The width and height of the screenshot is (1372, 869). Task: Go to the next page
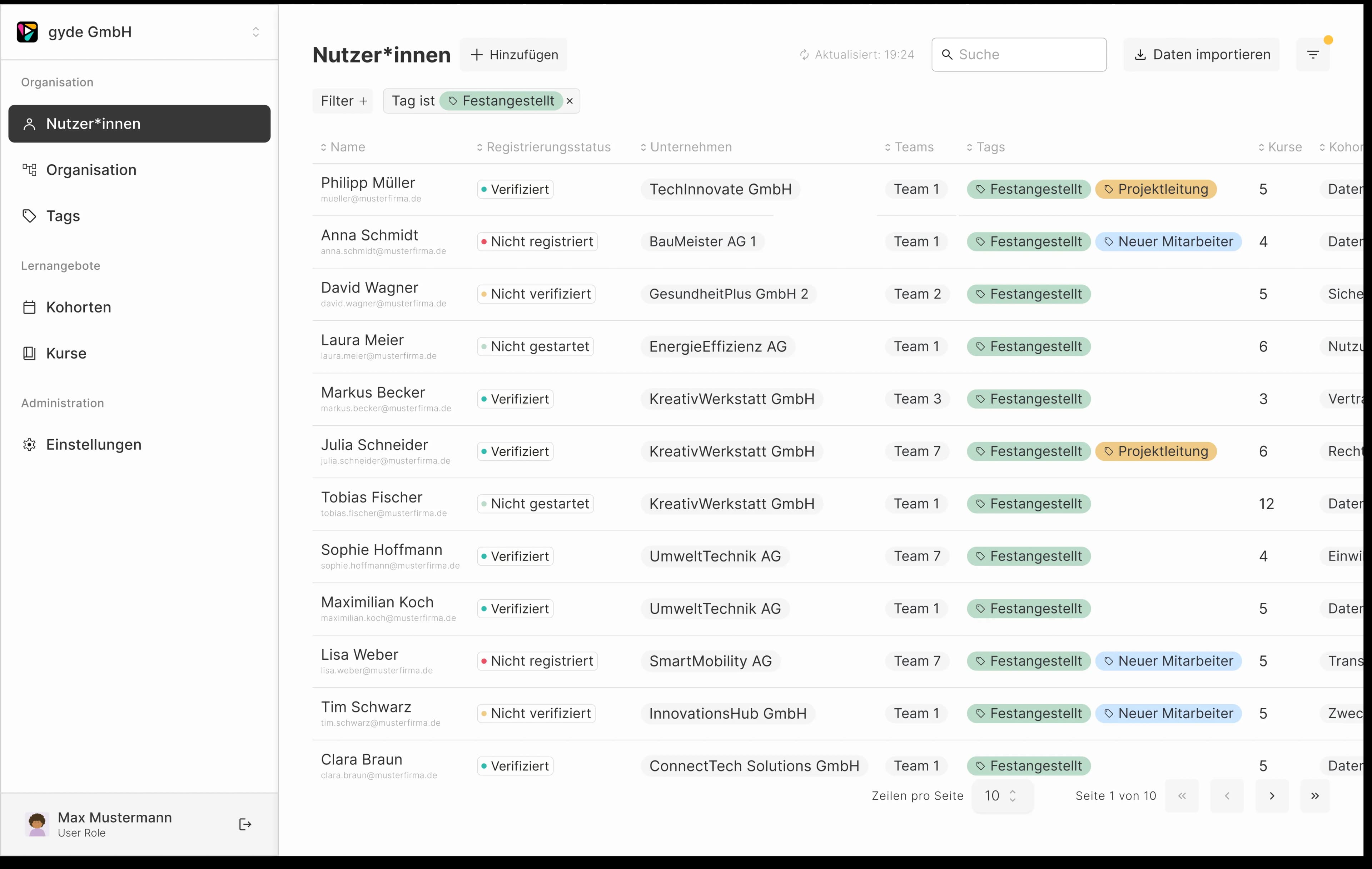tap(1272, 795)
